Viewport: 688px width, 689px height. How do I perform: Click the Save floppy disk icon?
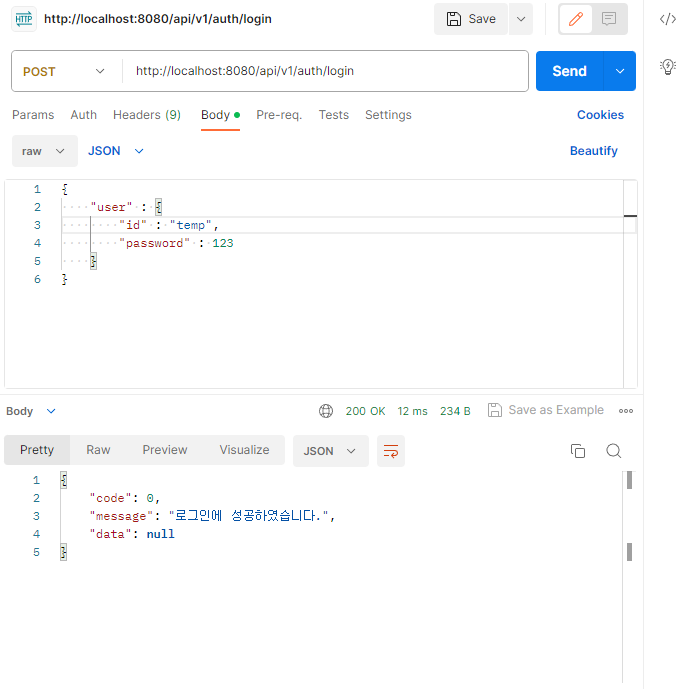tap(454, 19)
